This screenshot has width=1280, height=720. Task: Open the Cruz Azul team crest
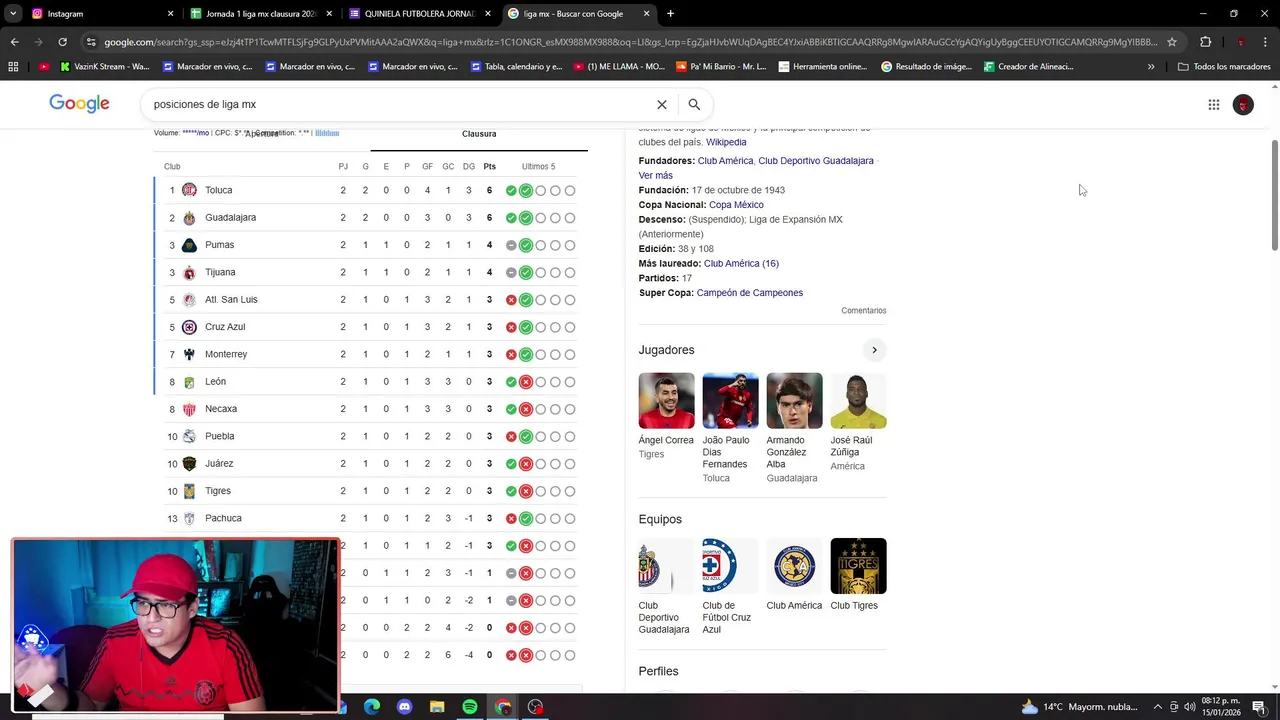coord(731,566)
